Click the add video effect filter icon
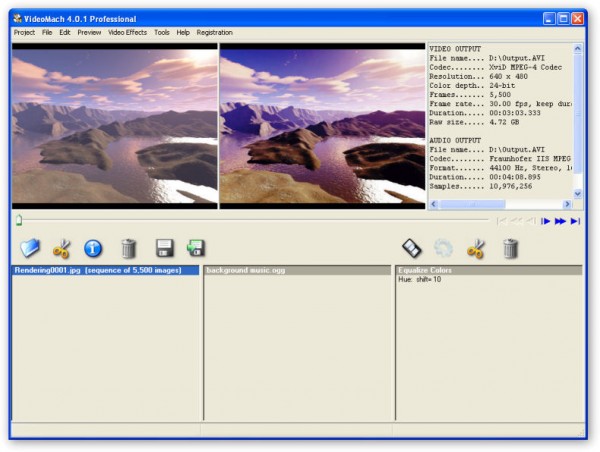The width and height of the screenshot is (600, 452). click(411, 248)
